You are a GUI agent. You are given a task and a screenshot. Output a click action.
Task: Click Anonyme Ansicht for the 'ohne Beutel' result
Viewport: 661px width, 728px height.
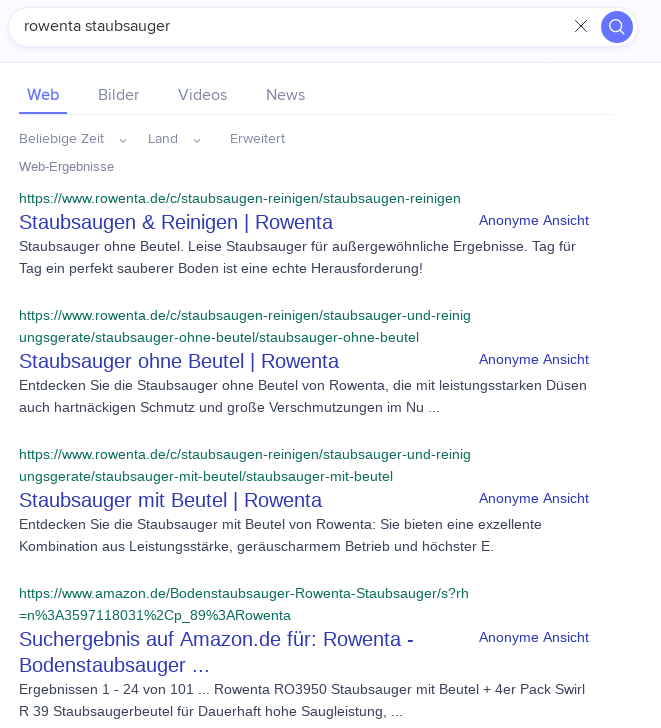tap(534, 359)
